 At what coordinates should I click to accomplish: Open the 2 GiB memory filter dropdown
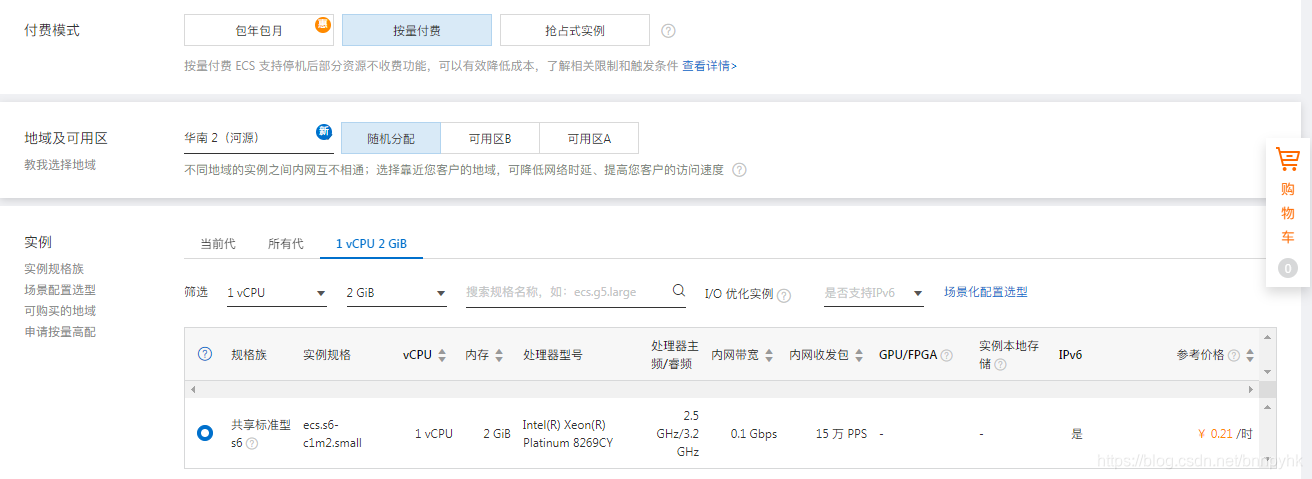(x=396, y=293)
